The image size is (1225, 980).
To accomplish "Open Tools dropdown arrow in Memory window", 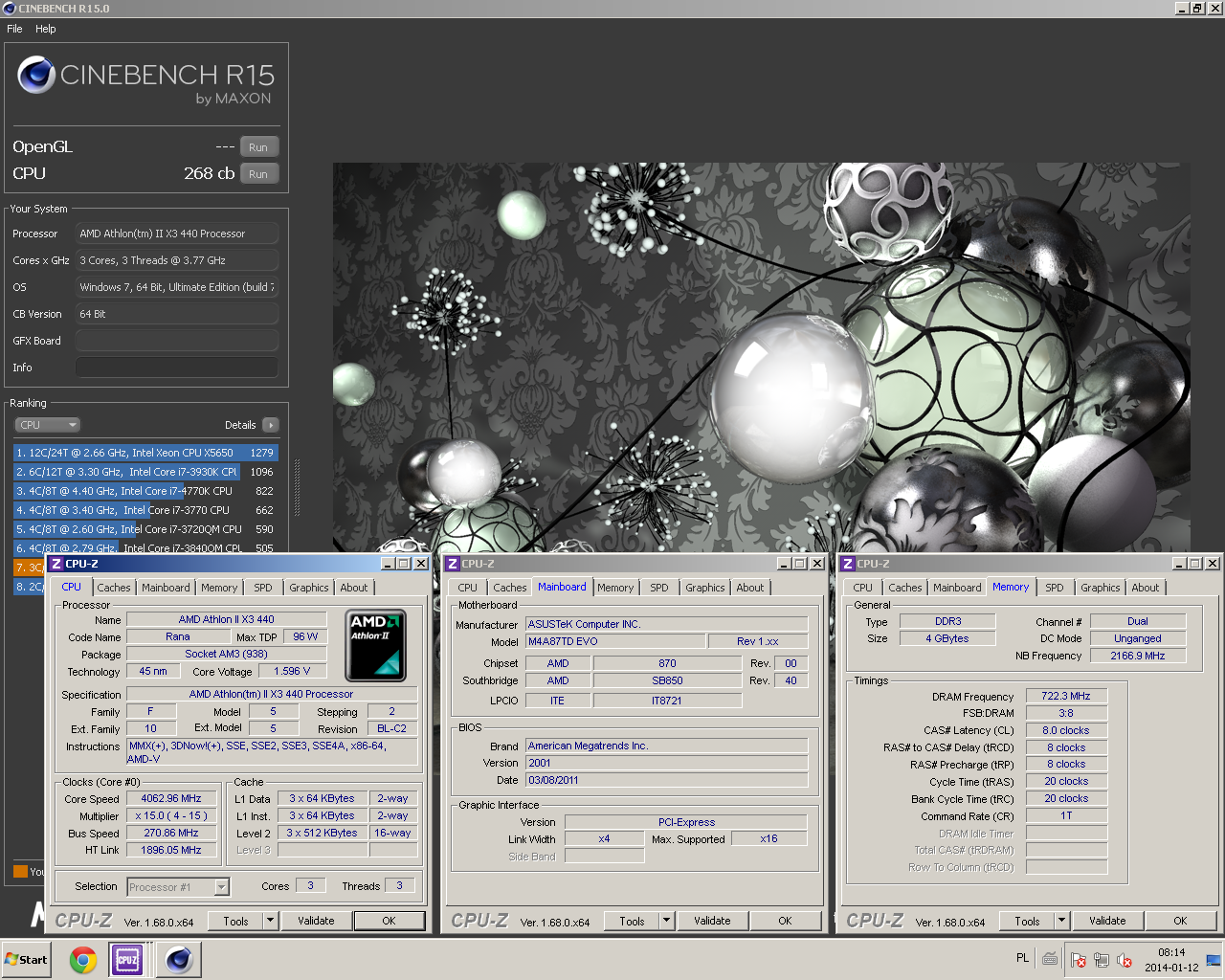I will [1062, 921].
